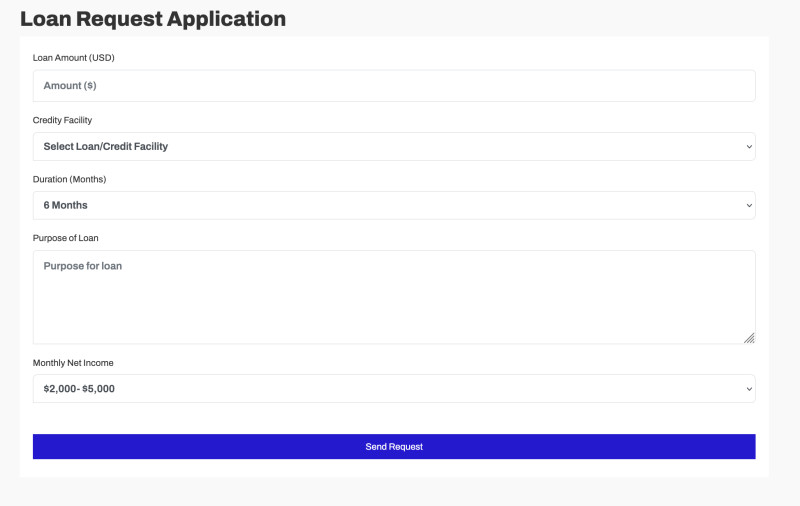Click the resize handle of Purpose textarea
Viewport: 800px width, 506px height.
[749, 338]
